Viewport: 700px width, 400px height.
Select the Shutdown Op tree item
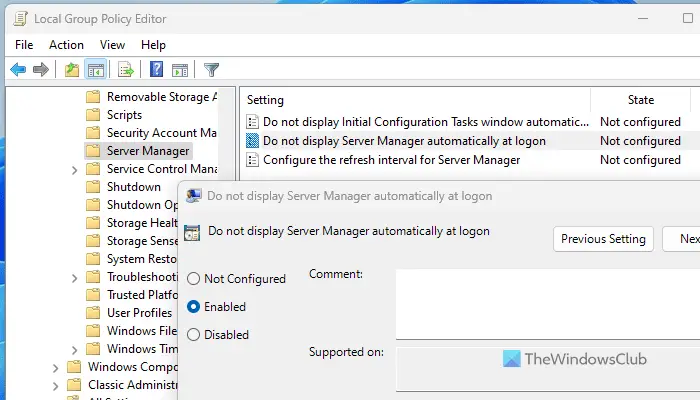[142, 204]
